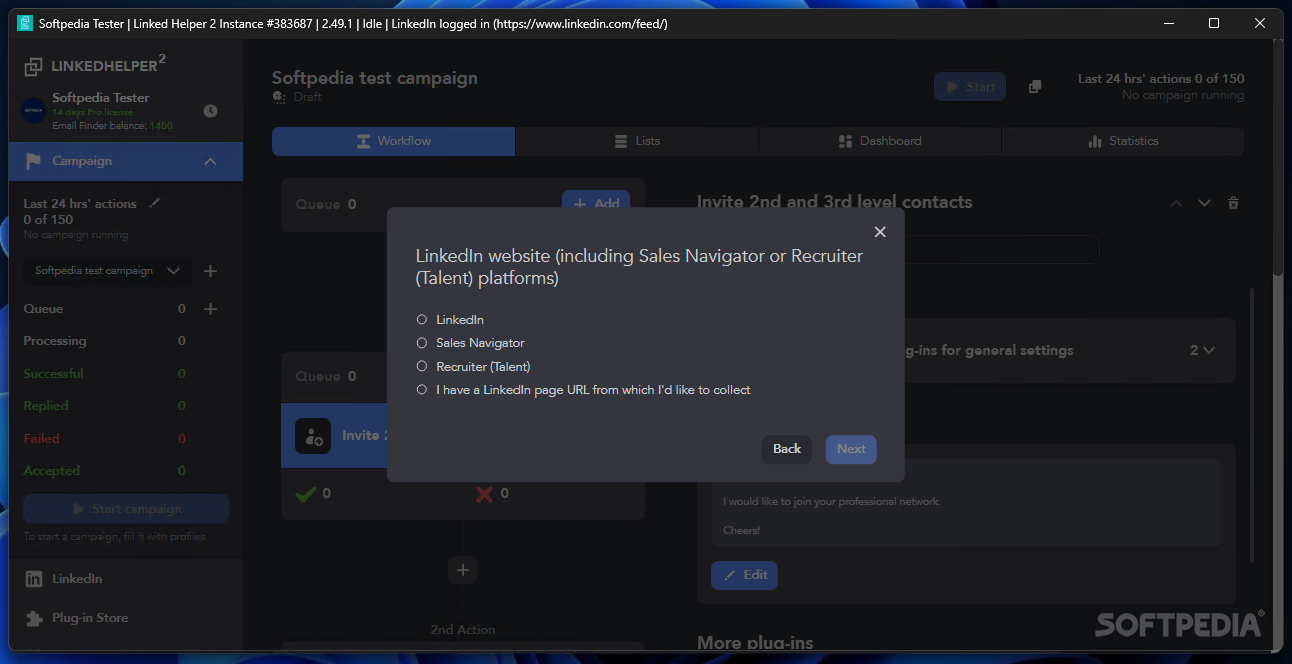This screenshot has width=1292, height=664.
Task: Select the LinkedIn radio option
Action: (422, 320)
